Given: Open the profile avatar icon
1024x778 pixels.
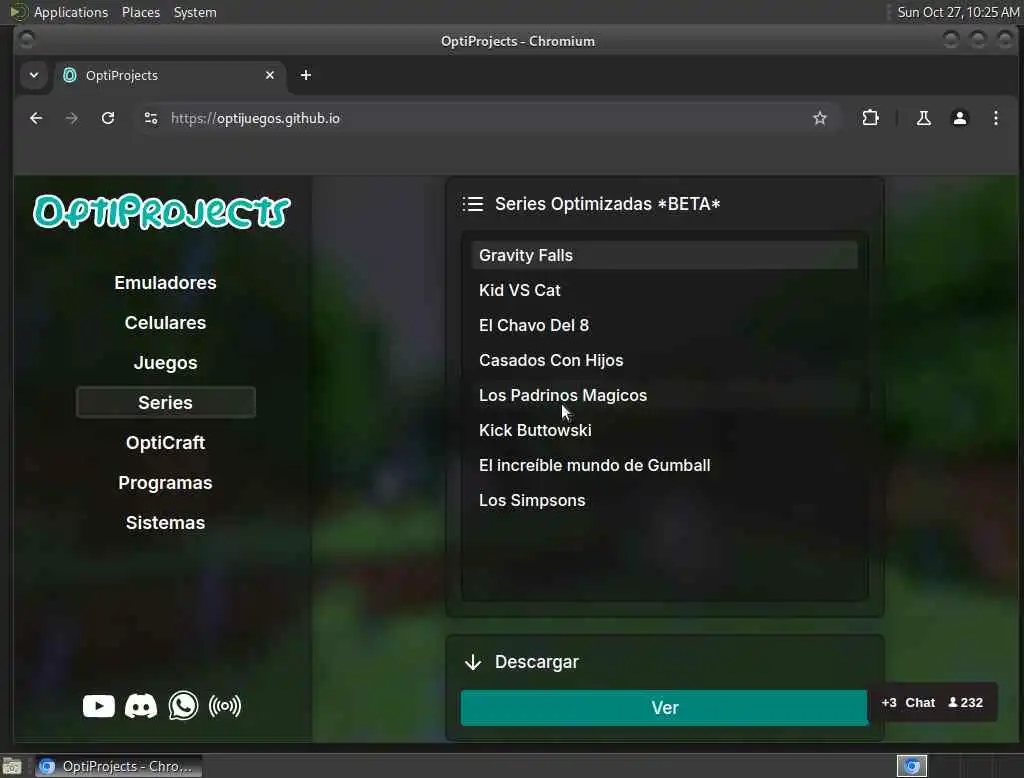Looking at the screenshot, I should click(959, 118).
